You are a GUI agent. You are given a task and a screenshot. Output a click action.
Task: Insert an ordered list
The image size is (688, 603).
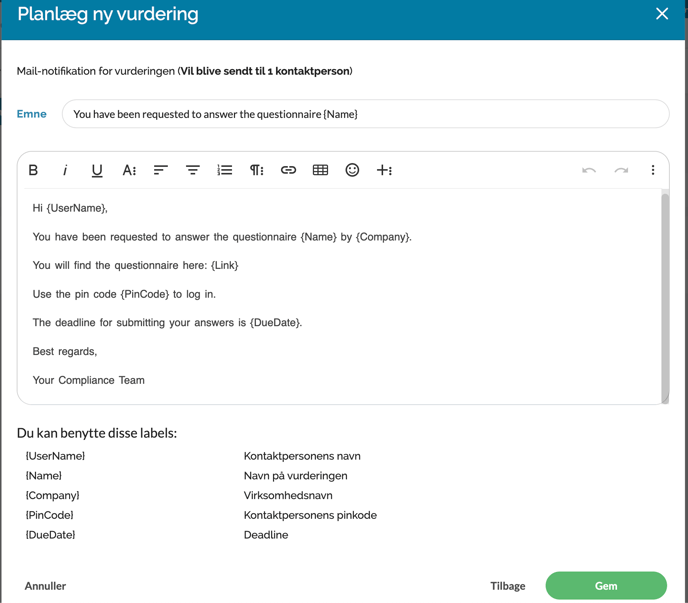pos(225,170)
